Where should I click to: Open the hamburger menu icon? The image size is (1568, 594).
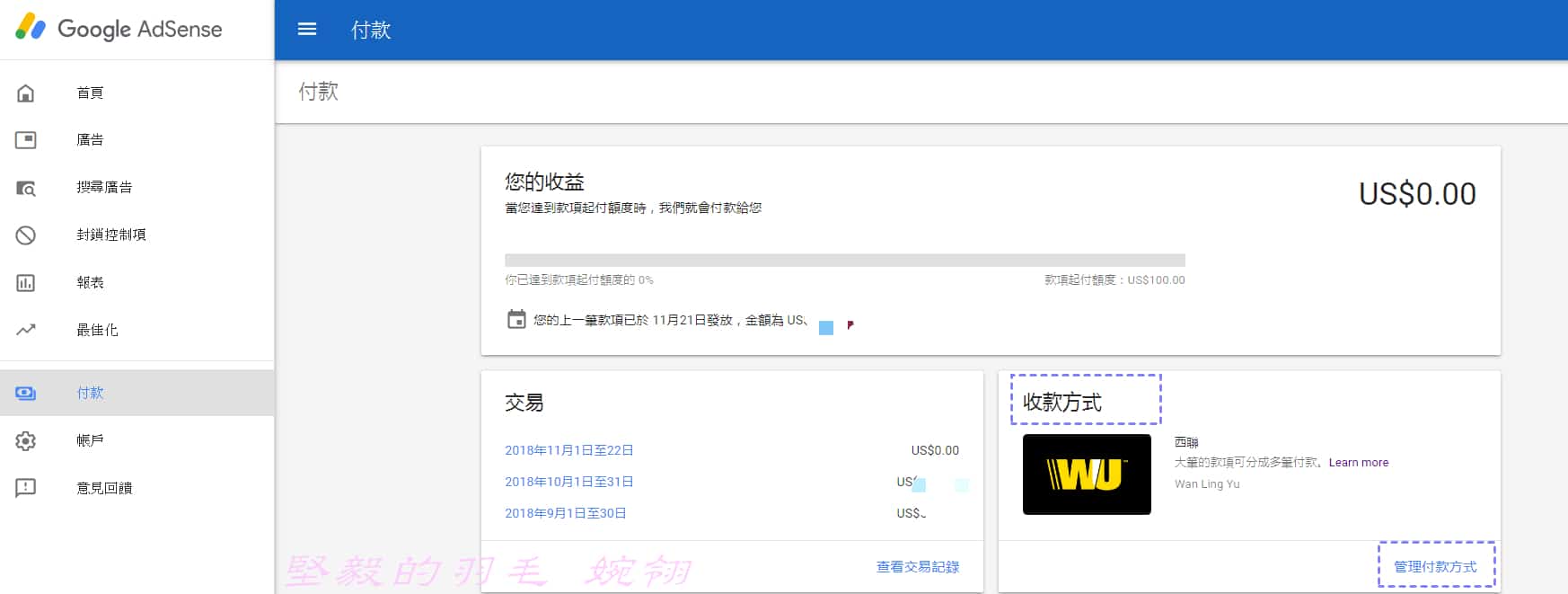(x=307, y=29)
